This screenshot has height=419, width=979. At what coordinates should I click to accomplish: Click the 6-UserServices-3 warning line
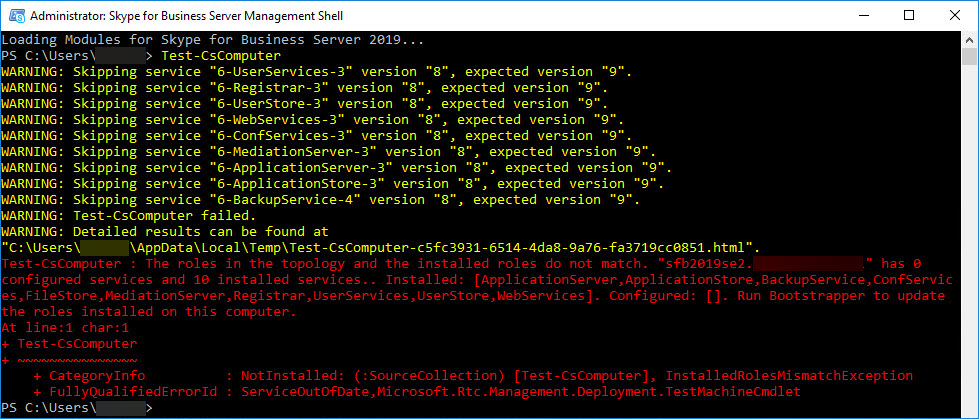317,72
